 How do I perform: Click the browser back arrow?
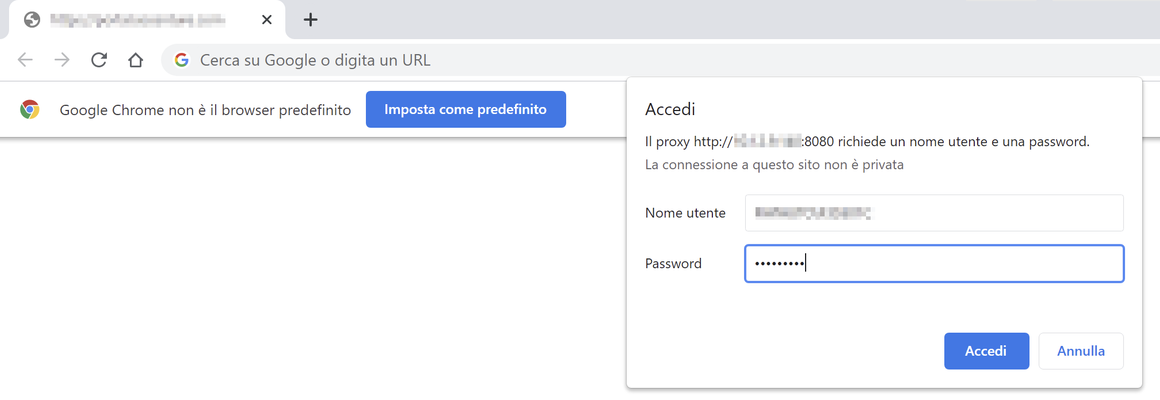point(25,61)
